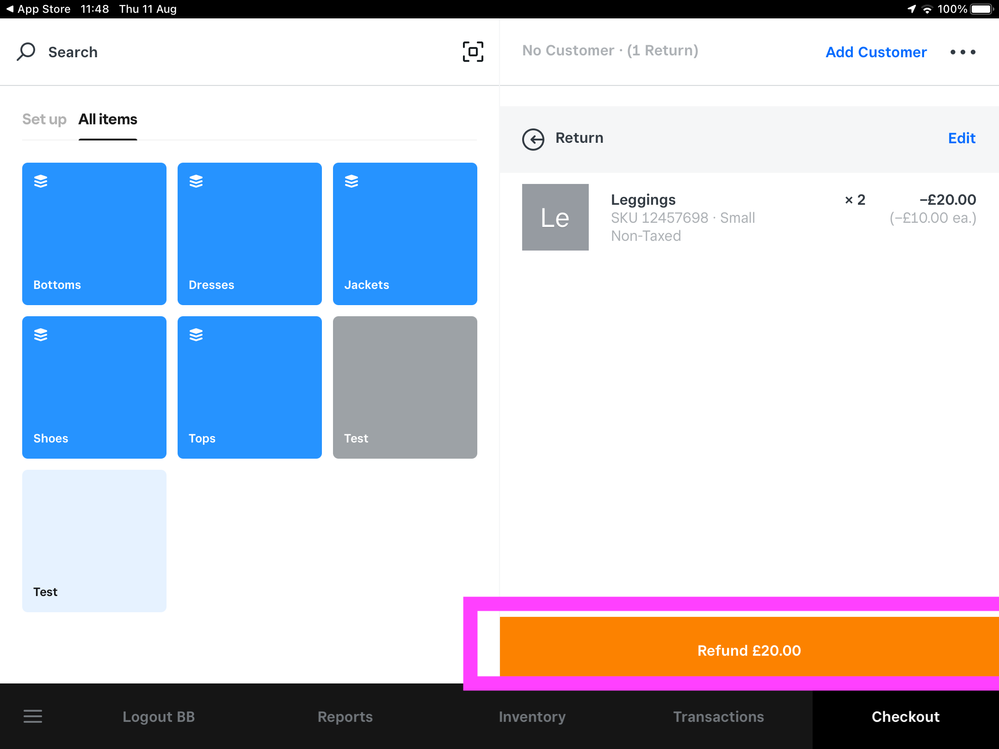Open the Bottoms category tile
Screen dimensions: 999x749
[x=94, y=233]
